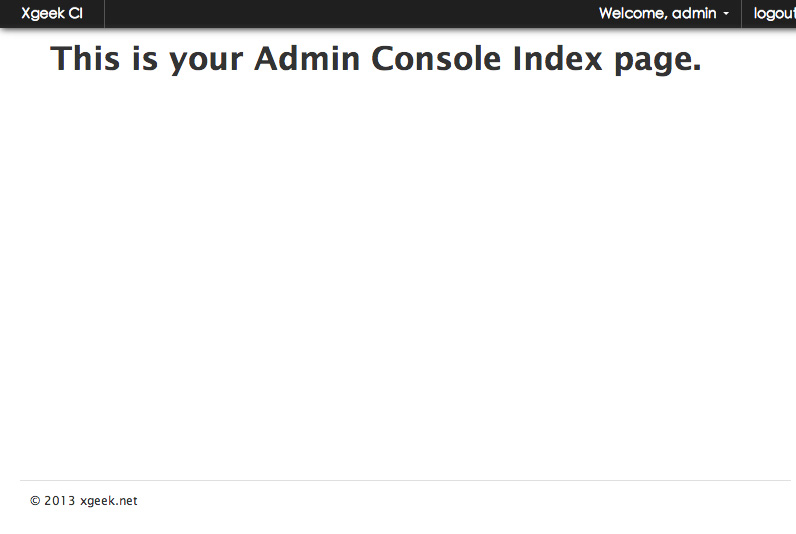Click the empty dark navbar area
796x534 pixels.
[350, 14]
